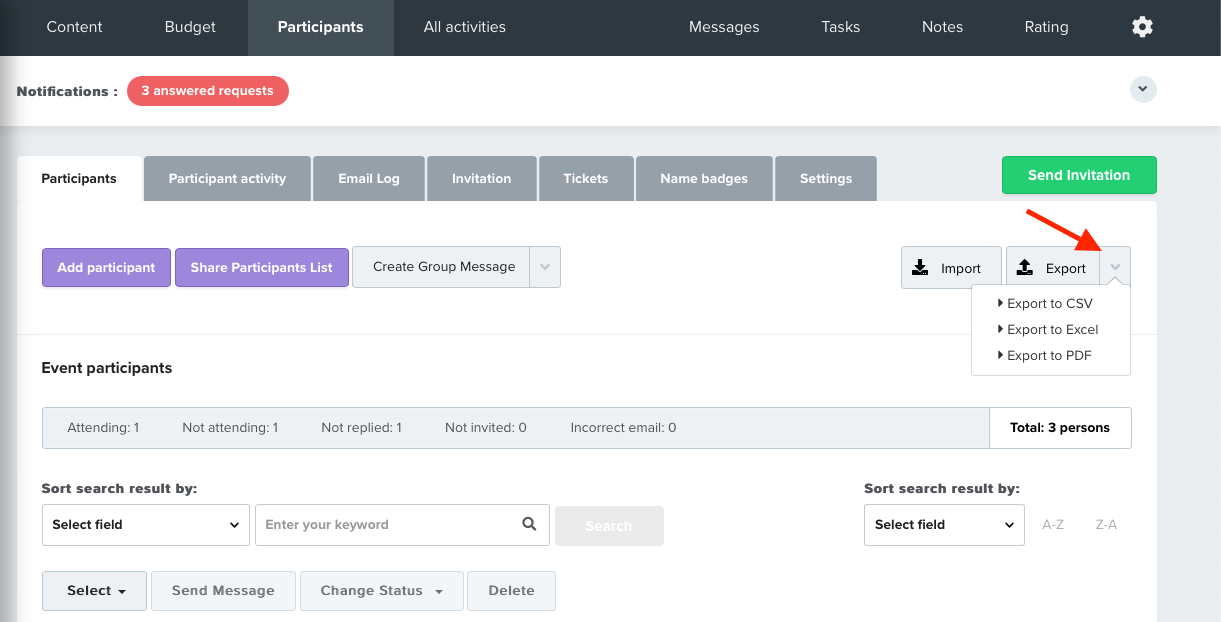Open the settings gear icon
The width and height of the screenshot is (1221, 622).
click(x=1142, y=27)
